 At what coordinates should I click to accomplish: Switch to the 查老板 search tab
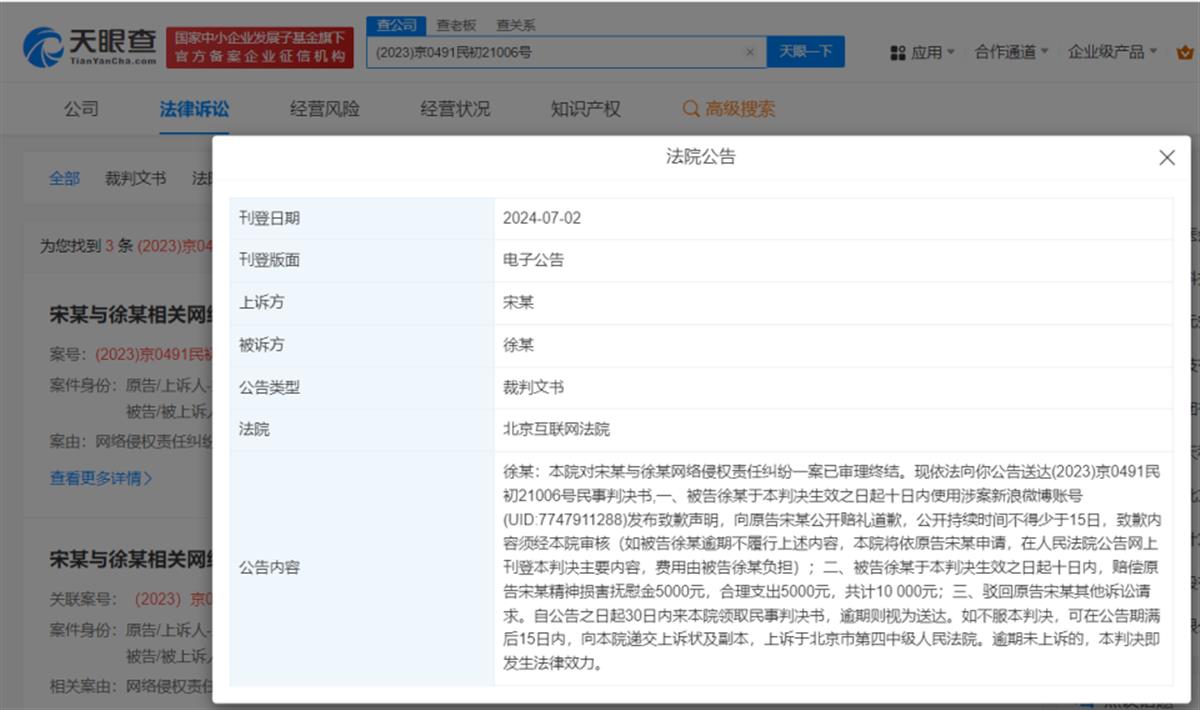click(x=455, y=24)
